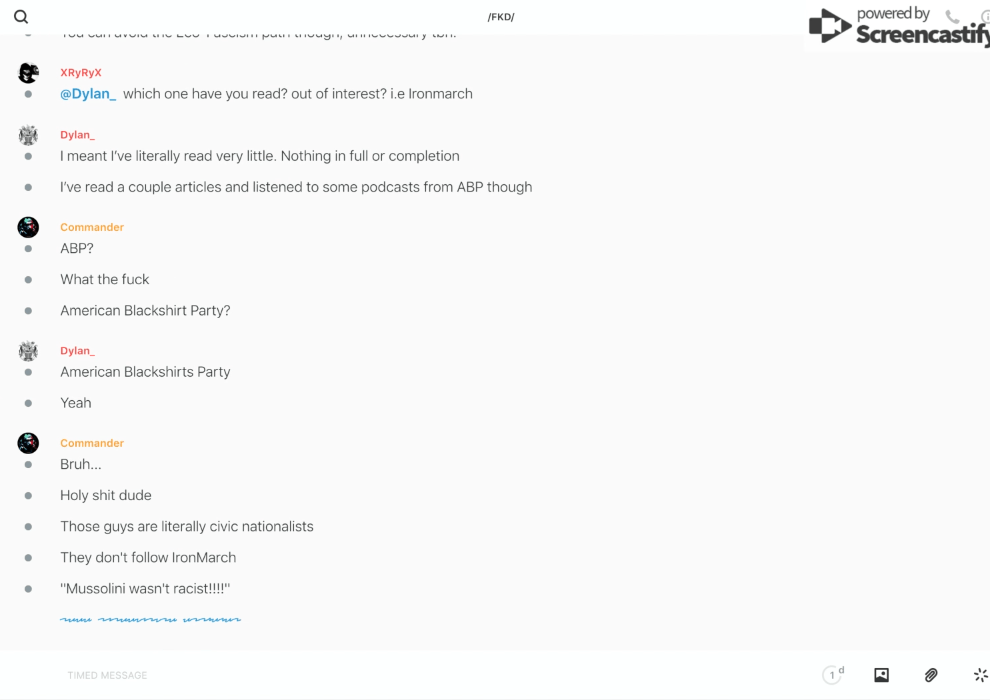Click the @Dylan_ mention link
This screenshot has height=700, width=990.
pos(88,94)
